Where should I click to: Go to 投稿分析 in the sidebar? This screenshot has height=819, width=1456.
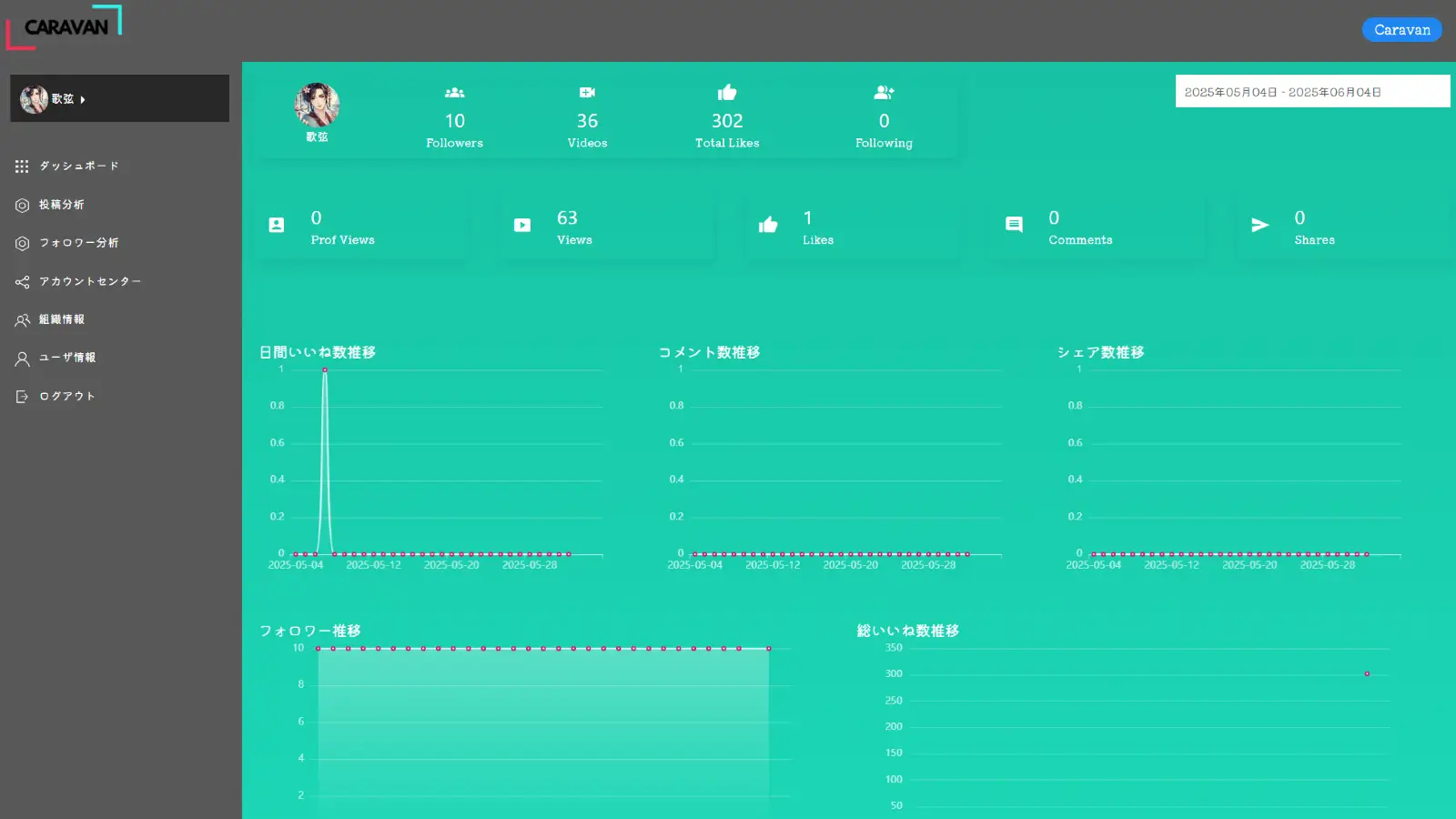click(61, 205)
